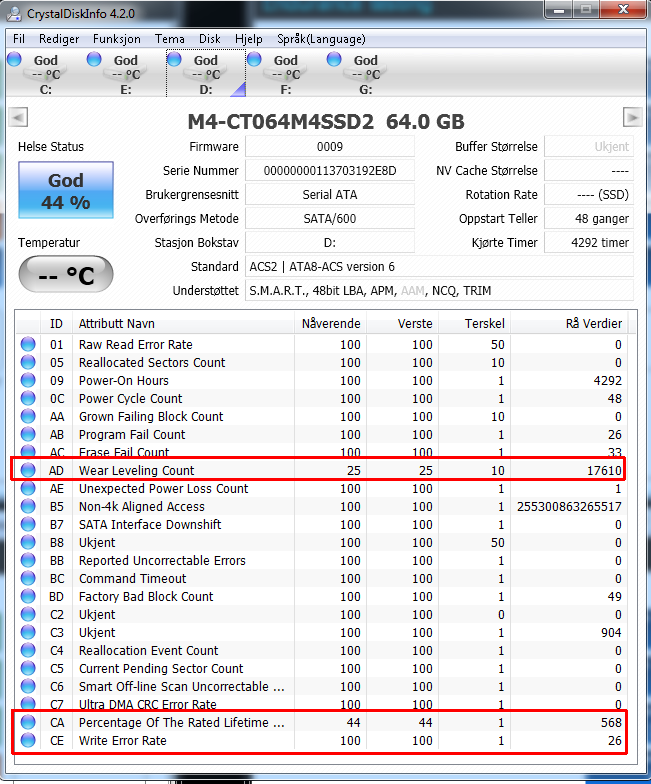This screenshot has width=651, height=784.
Task: Click the Serial ATA interface field
Action: tap(330, 194)
